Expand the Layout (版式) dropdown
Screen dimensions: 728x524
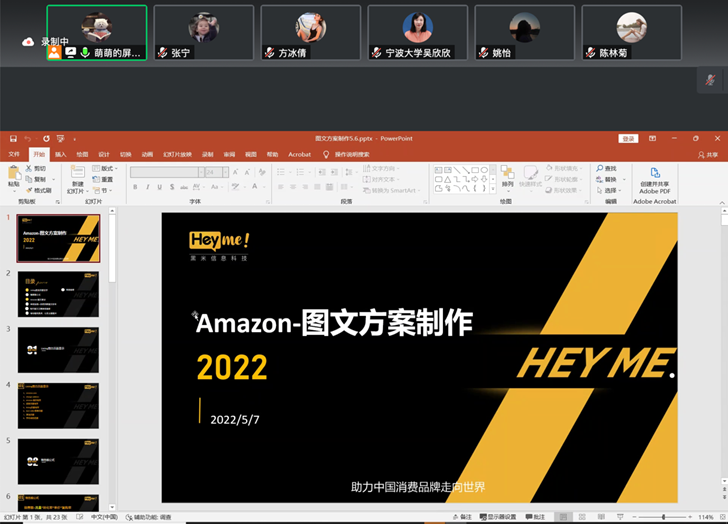click(x=105, y=169)
